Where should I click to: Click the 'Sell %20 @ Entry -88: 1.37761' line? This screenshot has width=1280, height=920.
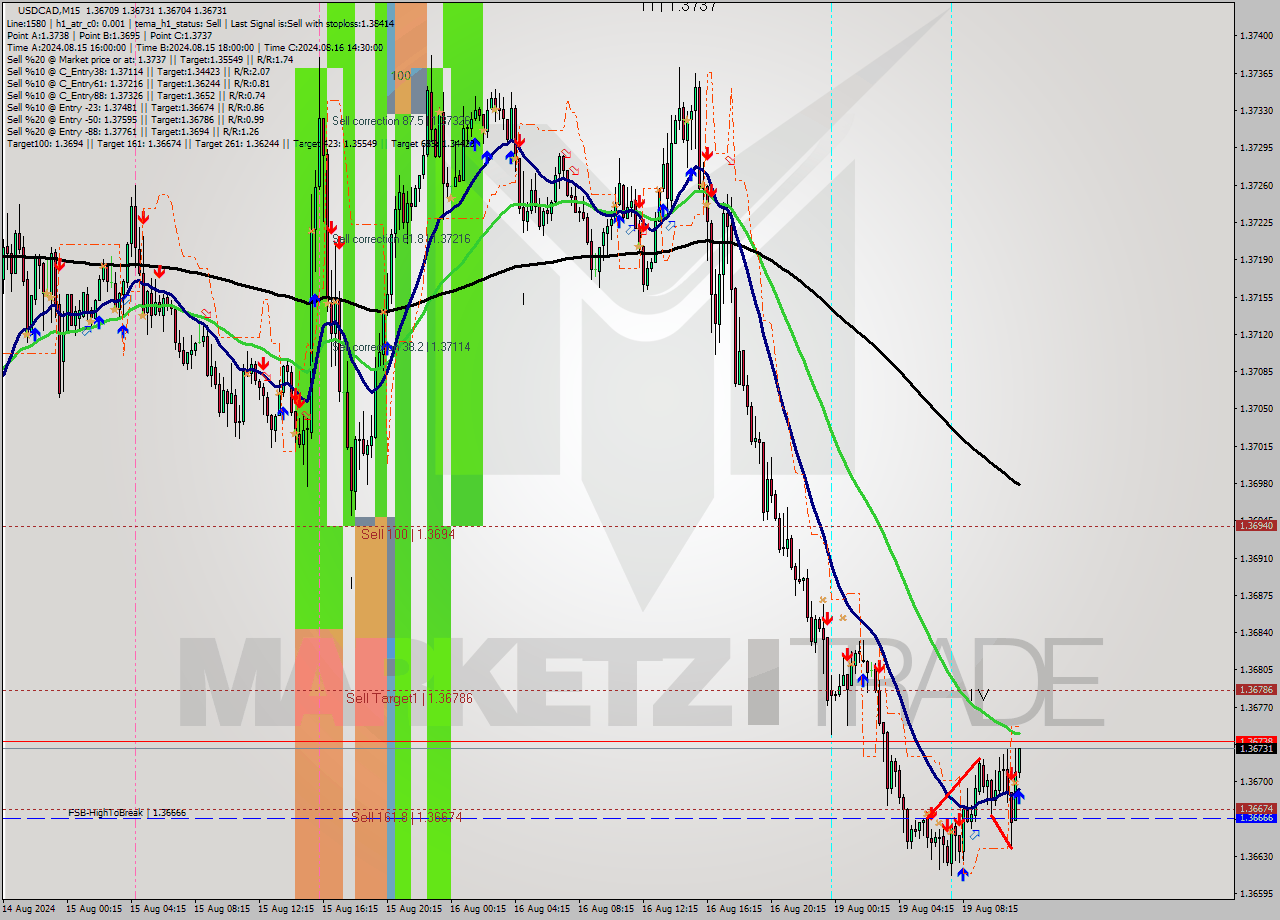click(132, 131)
